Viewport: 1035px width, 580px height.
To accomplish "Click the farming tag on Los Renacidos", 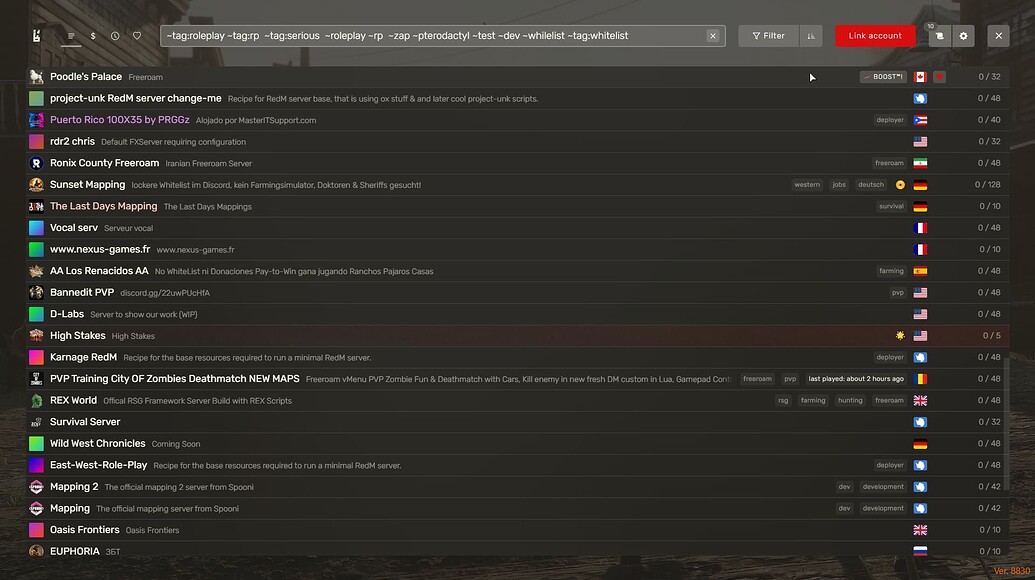I will coord(891,271).
